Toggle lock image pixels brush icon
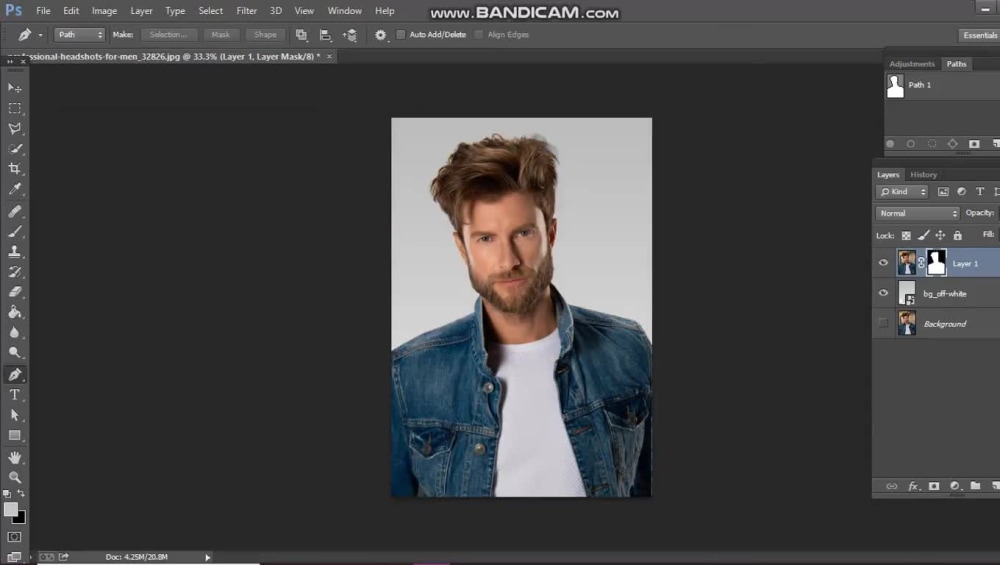Viewport: 1000px width, 565px height. pyautogui.click(x=923, y=235)
